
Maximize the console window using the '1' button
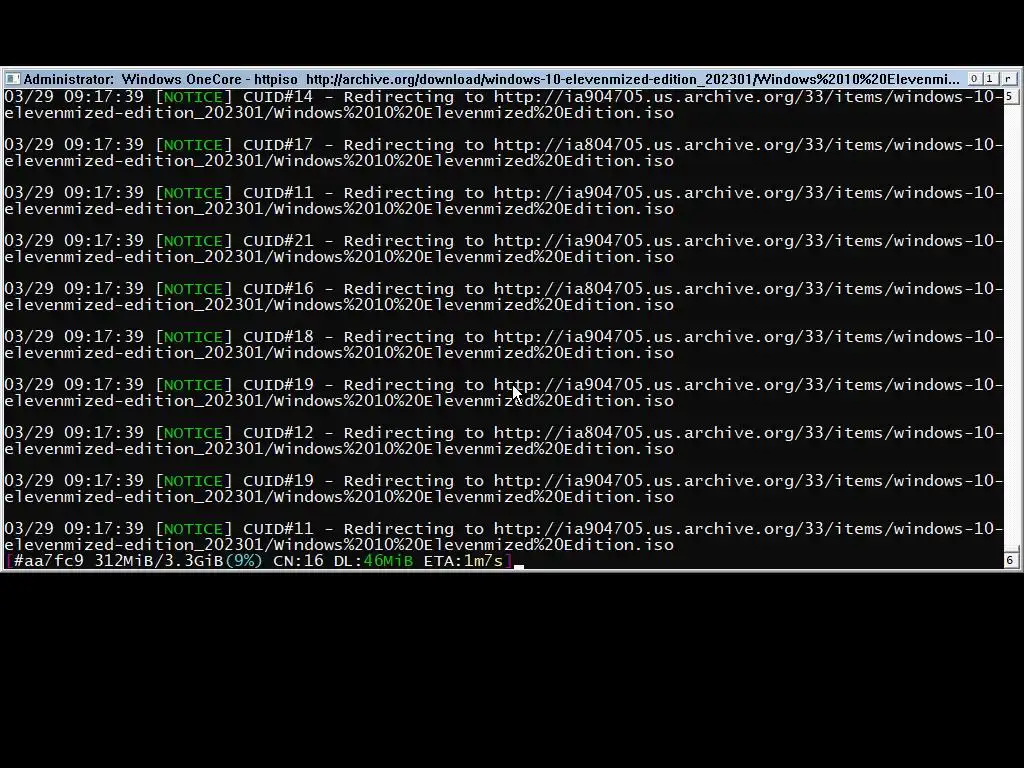pyautogui.click(x=990, y=79)
